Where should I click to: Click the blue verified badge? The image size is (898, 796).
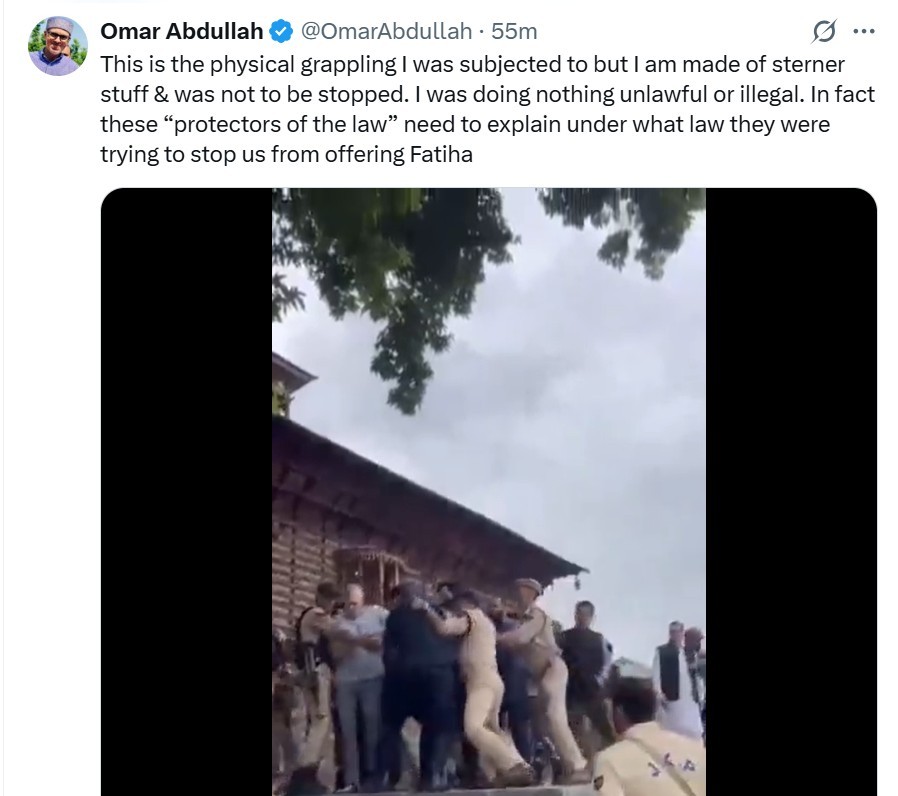282,32
